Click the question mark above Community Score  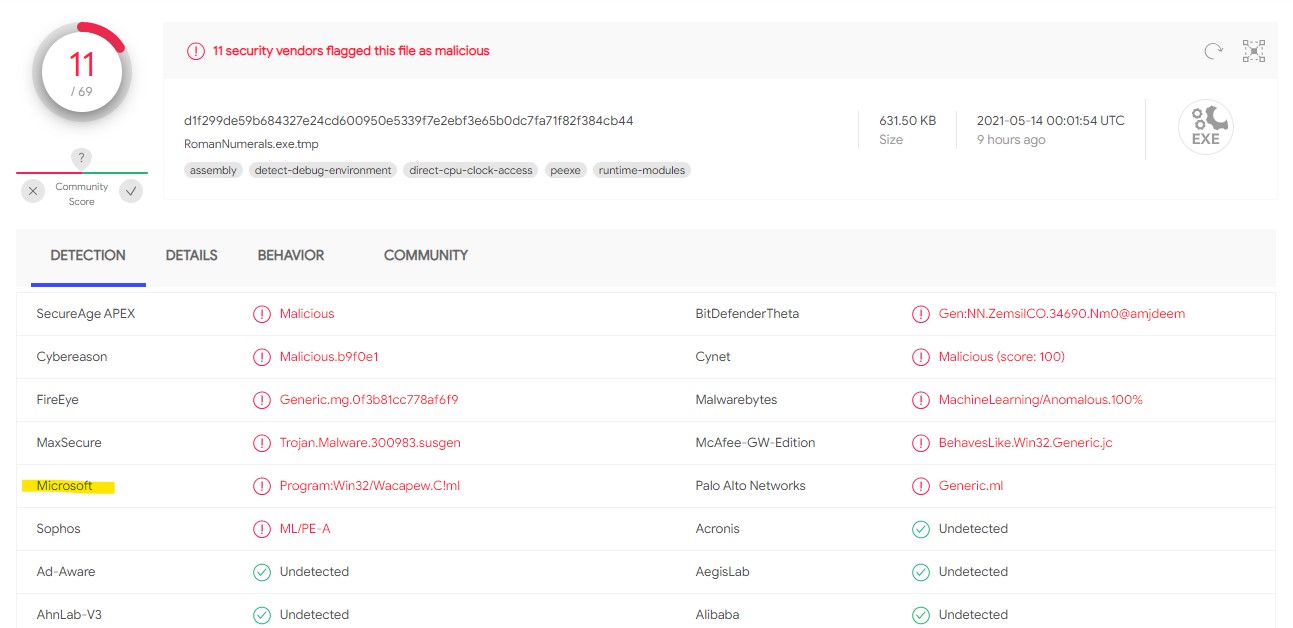point(81,158)
